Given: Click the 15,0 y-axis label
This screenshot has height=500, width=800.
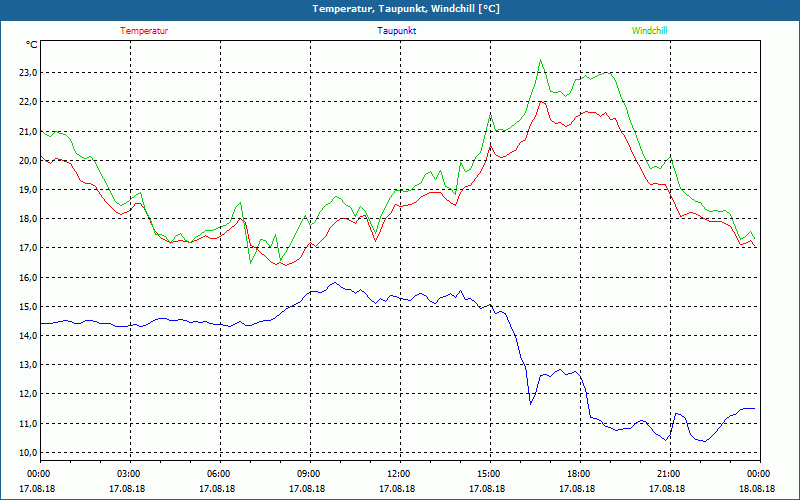Looking at the screenshot, I should click(29, 307).
